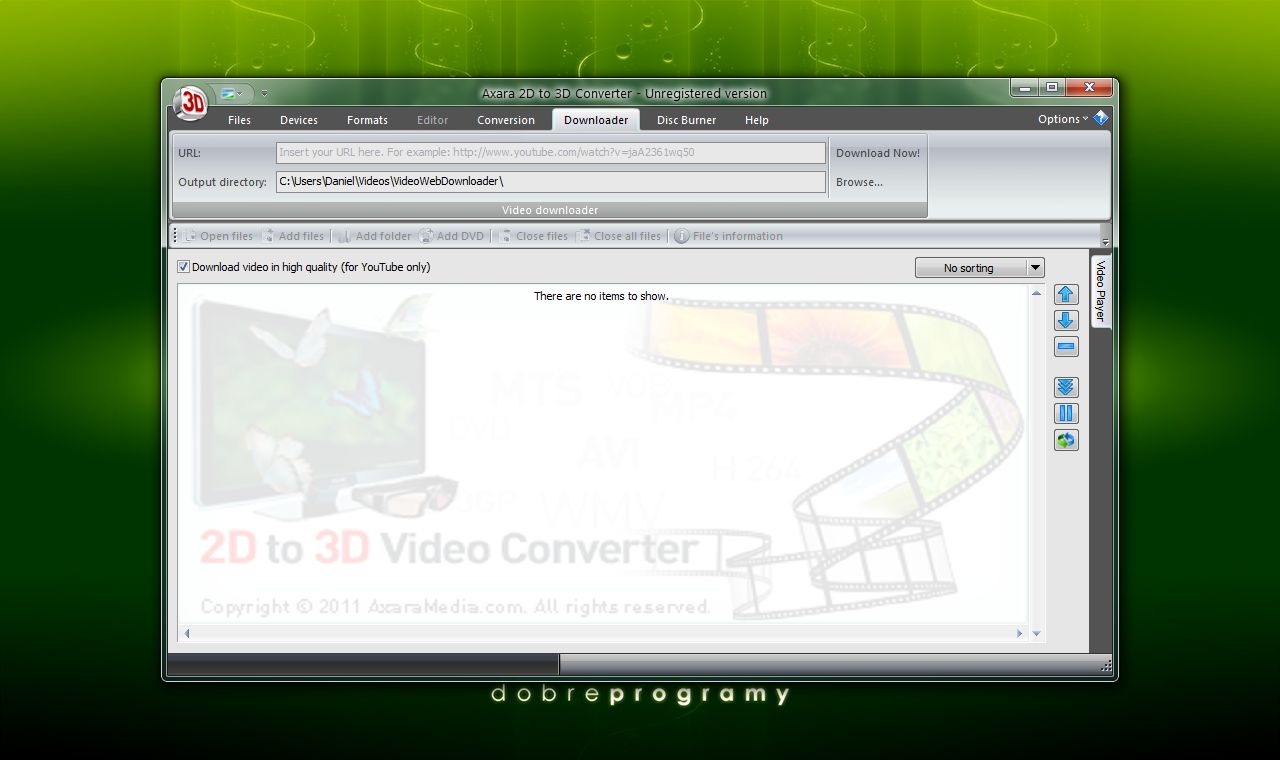
Task: Click the Open files toolbar item
Action: tap(218, 236)
